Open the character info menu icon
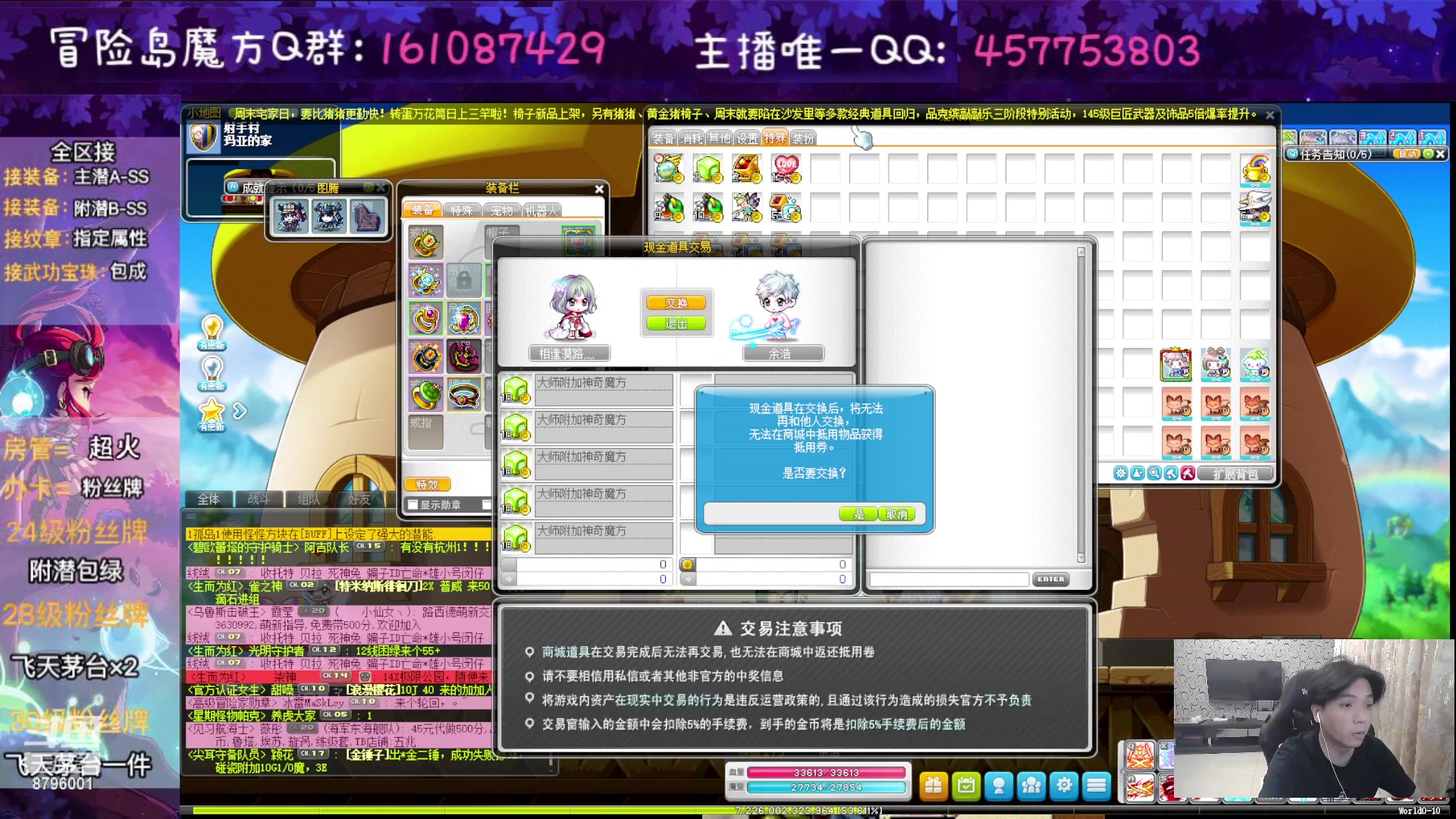1456x819 pixels. click(999, 786)
